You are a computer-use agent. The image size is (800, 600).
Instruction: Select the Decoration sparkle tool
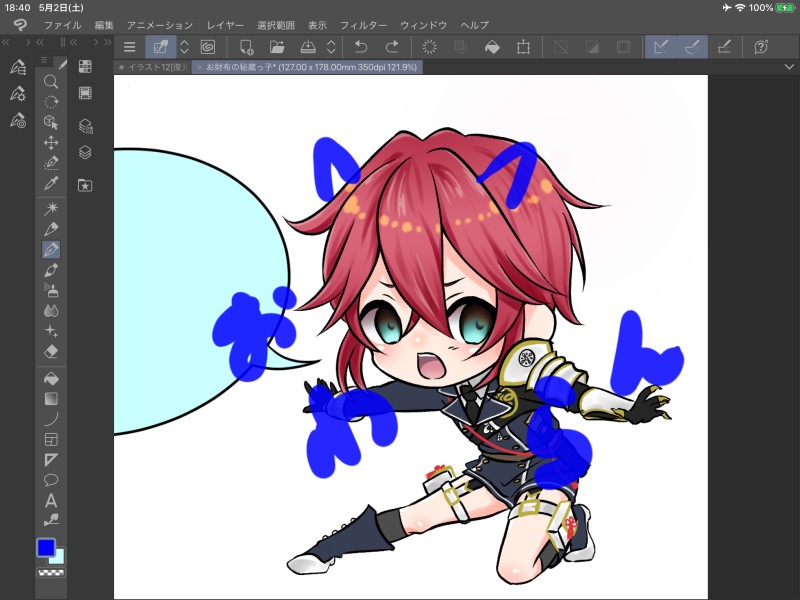point(51,331)
